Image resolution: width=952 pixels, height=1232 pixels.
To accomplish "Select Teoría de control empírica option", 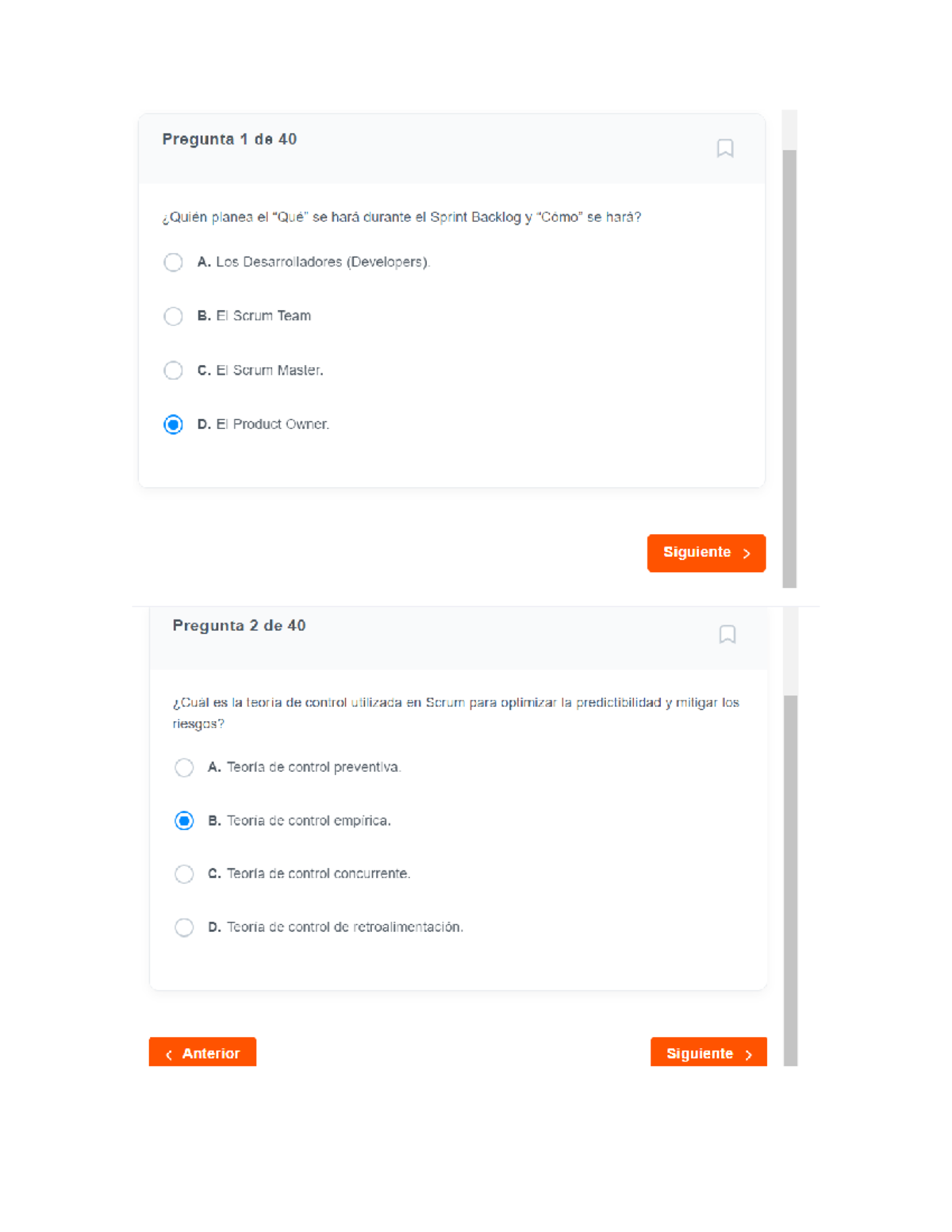I will pyautogui.click(x=184, y=821).
